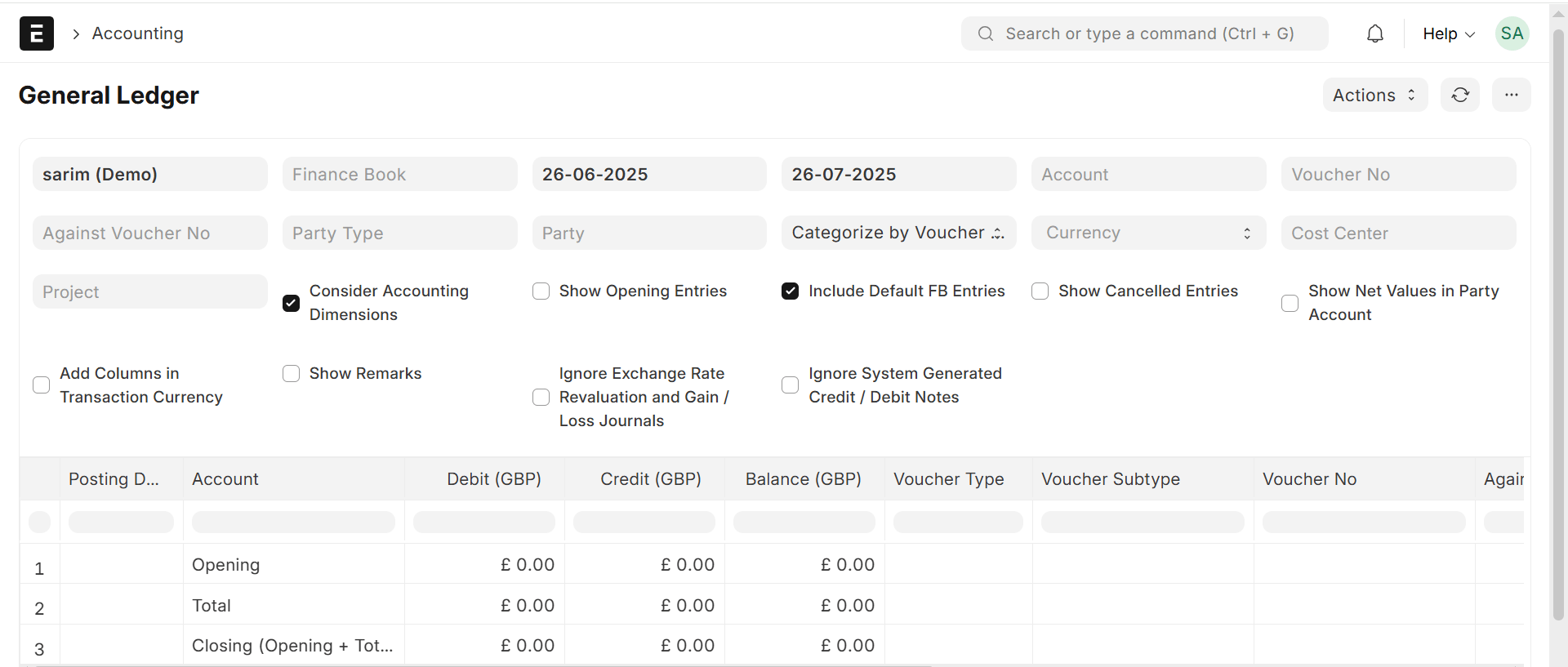Click row number 1 in table
This screenshot has width=1568, height=667.
40,568
